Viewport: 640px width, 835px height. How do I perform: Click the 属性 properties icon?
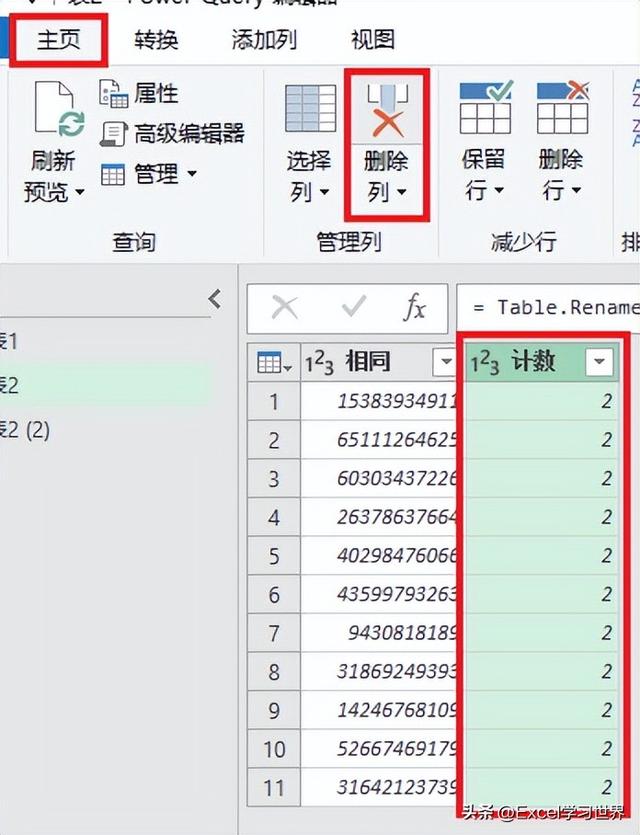[113, 94]
